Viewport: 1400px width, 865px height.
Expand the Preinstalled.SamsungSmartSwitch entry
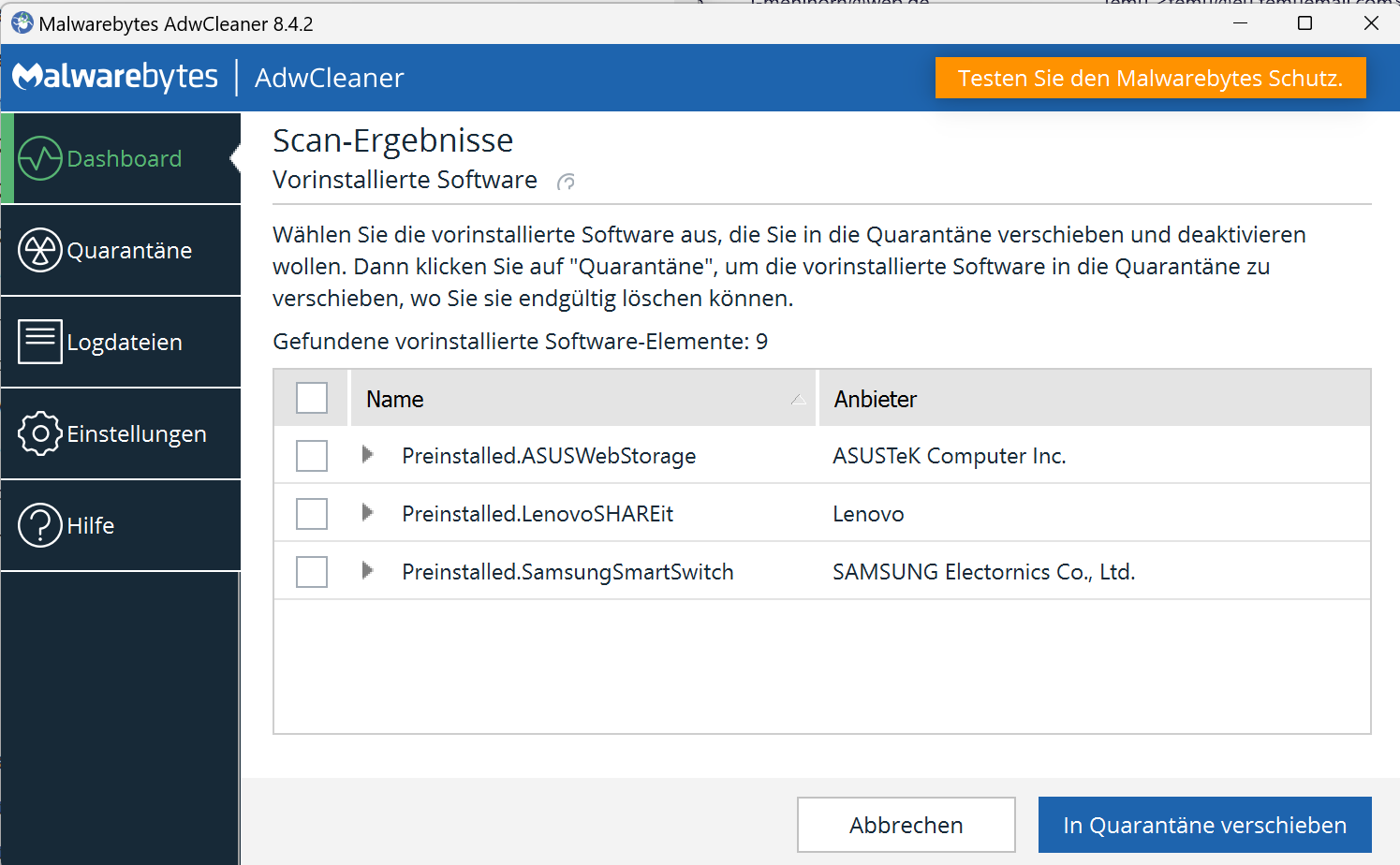tap(367, 571)
